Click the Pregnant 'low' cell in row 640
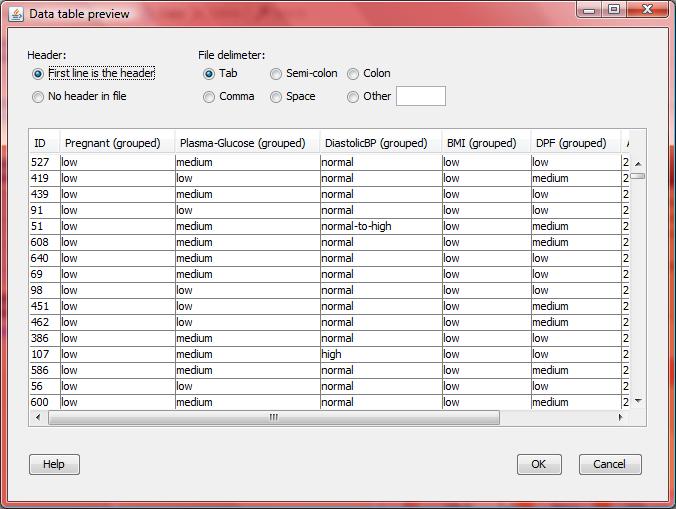The height and width of the screenshot is (509, 676). (x=118, y=258)
